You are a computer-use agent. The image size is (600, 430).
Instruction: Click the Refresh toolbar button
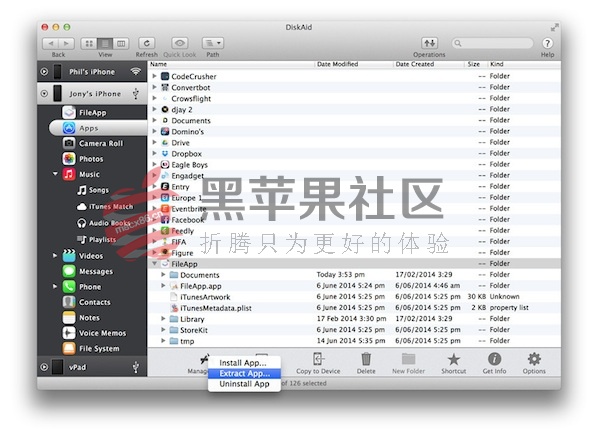[147, 43]
